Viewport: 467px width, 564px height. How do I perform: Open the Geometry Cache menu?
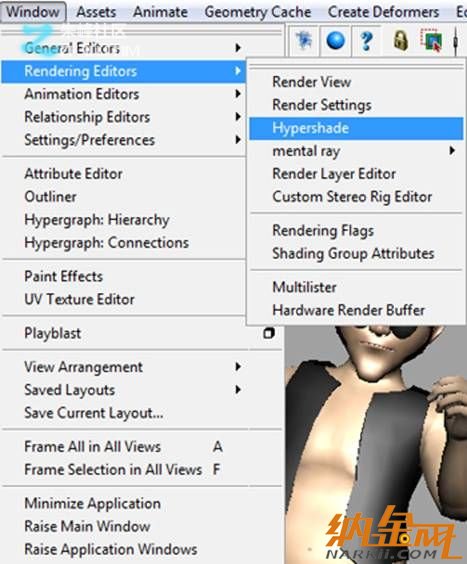pyautogui.click(x=258, y=12)
